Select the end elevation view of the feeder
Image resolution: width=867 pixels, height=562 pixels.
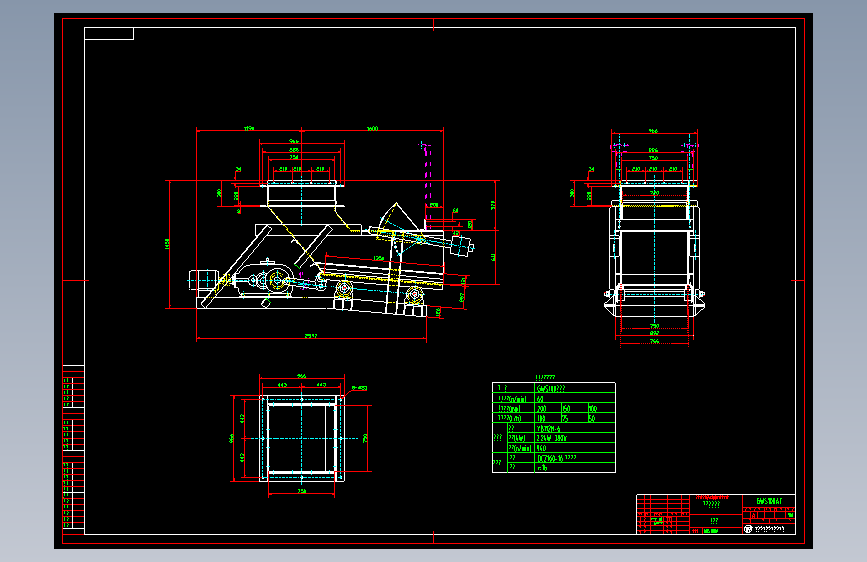click(654, 238)
